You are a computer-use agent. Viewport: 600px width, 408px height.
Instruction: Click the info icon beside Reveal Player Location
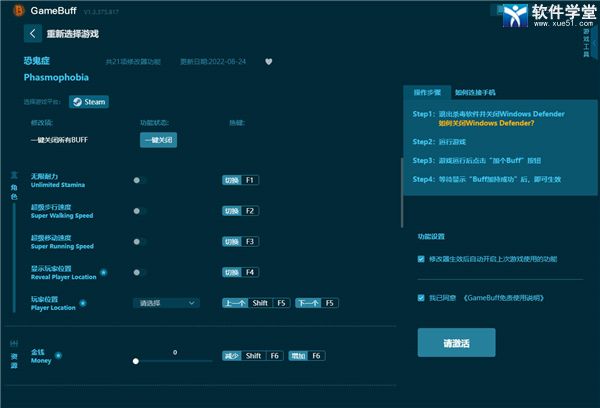click(103, 271)
